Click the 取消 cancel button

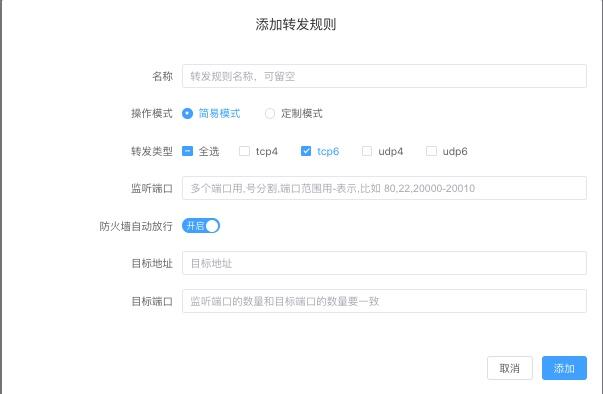(510, 368)
